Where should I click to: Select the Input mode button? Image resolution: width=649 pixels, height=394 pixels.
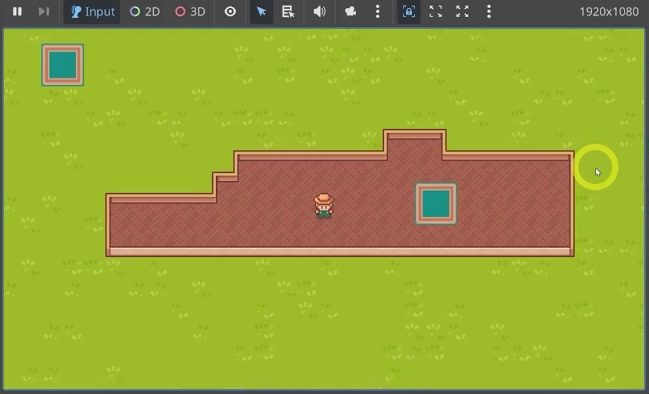pos(92,12)
